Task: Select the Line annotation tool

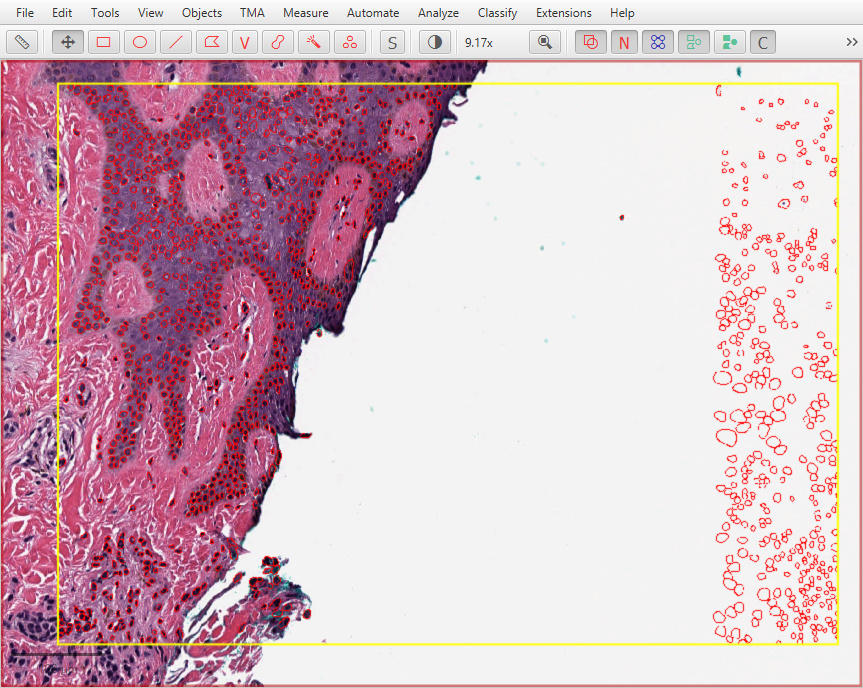Action: (x=176, y=42)
